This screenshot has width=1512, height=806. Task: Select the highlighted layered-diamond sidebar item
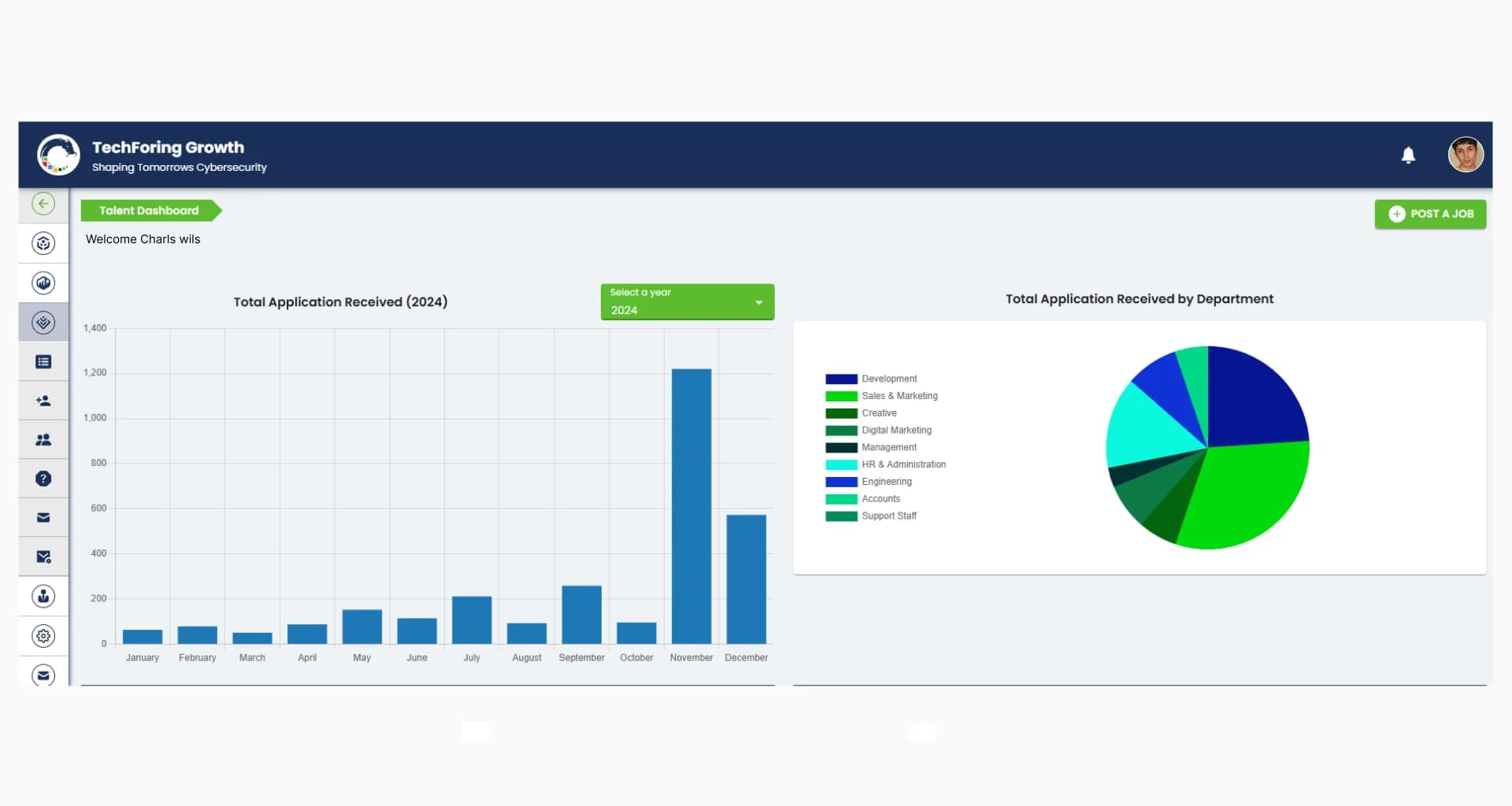(43, 322)
